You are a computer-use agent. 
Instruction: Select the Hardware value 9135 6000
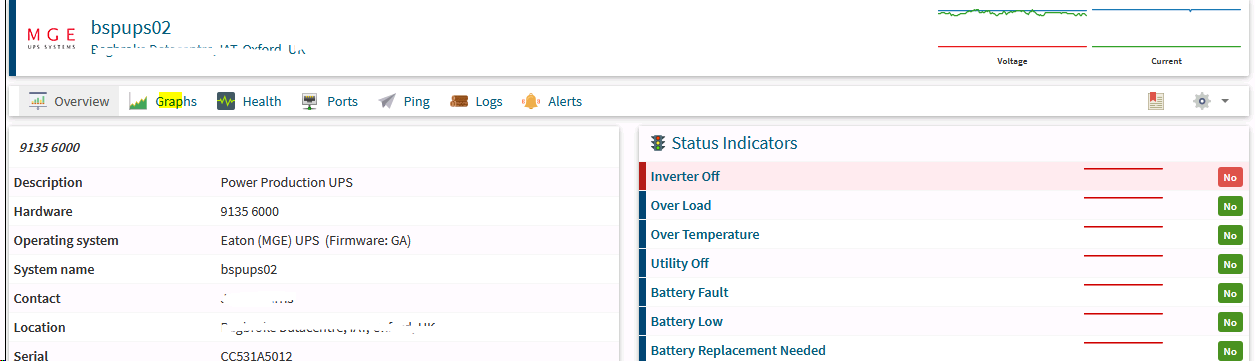pyautogui.click(x=250, y=211)
